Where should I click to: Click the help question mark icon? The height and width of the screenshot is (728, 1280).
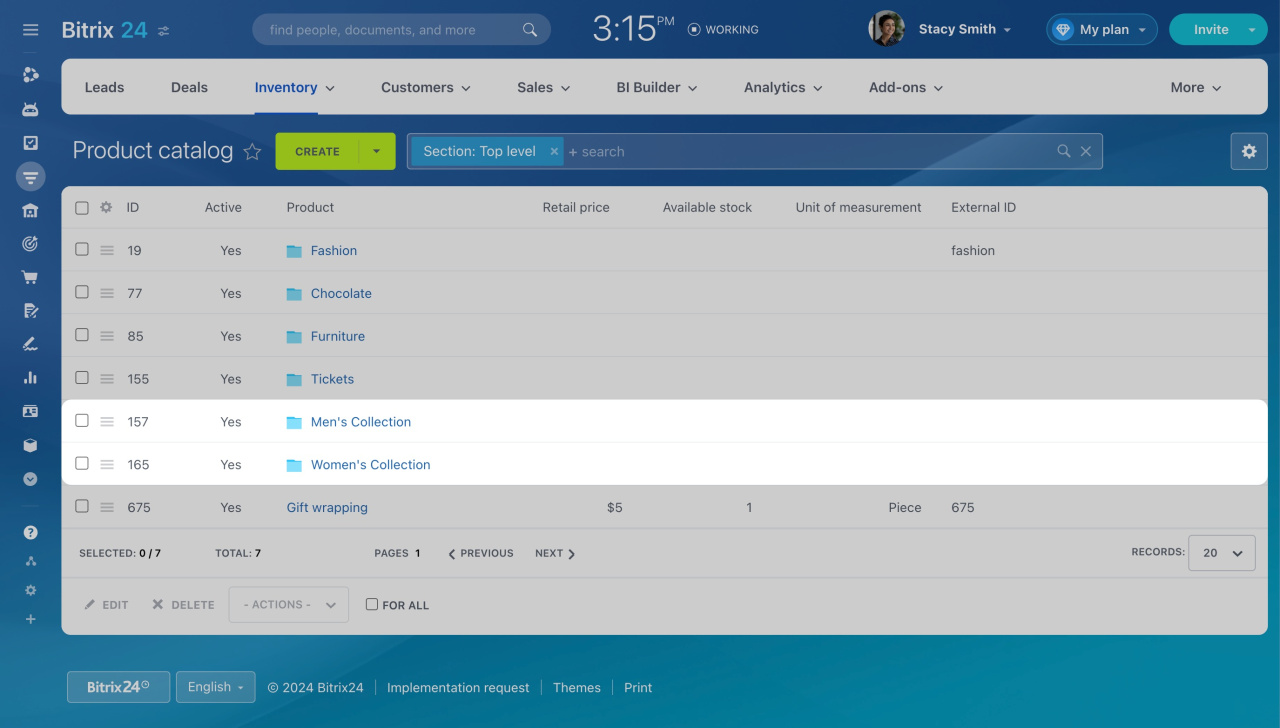coord(31,532)
